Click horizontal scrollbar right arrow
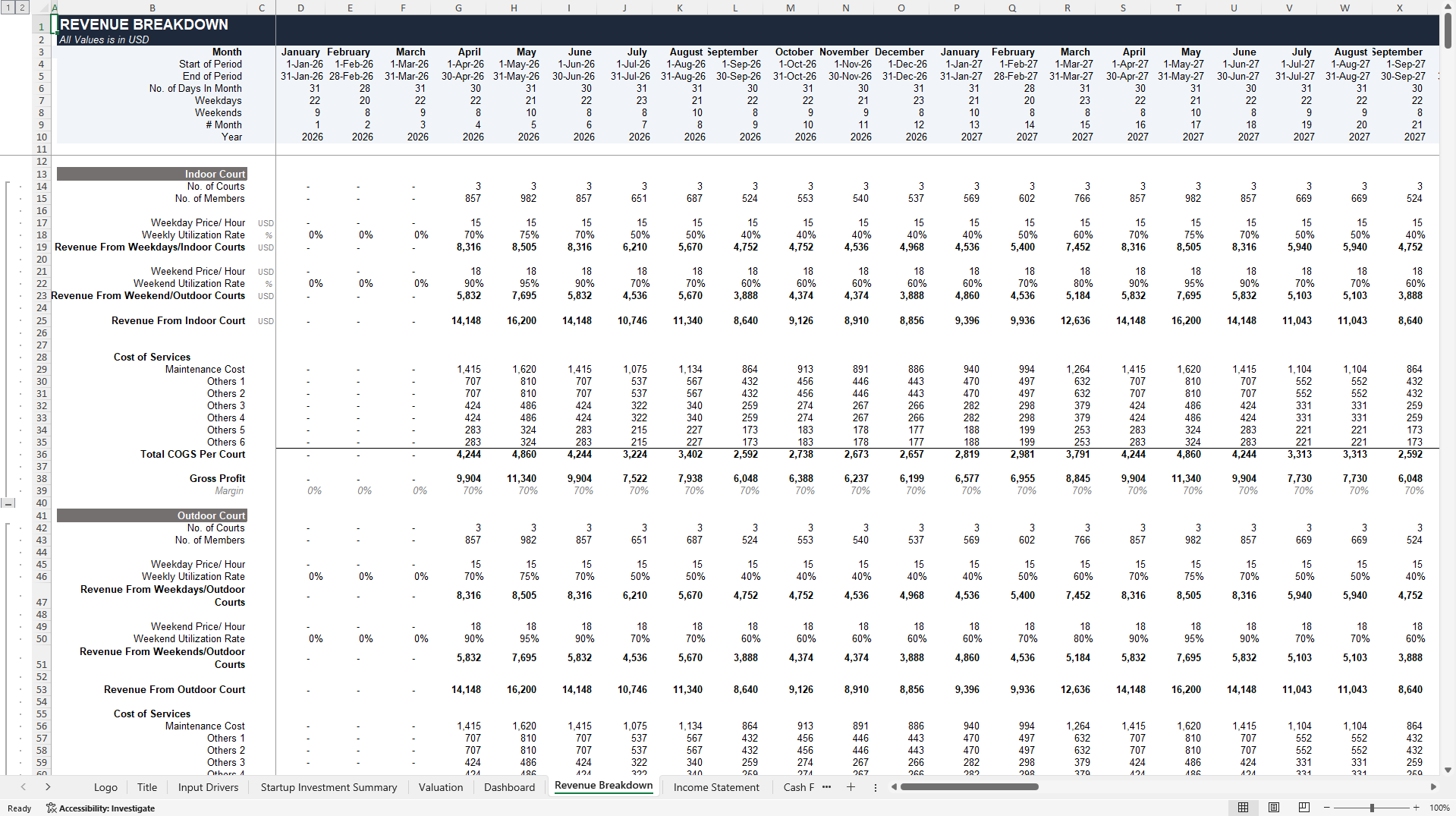Viewport: 1456px width, 816px height. pyautogui.click(x=1433, y=787)
